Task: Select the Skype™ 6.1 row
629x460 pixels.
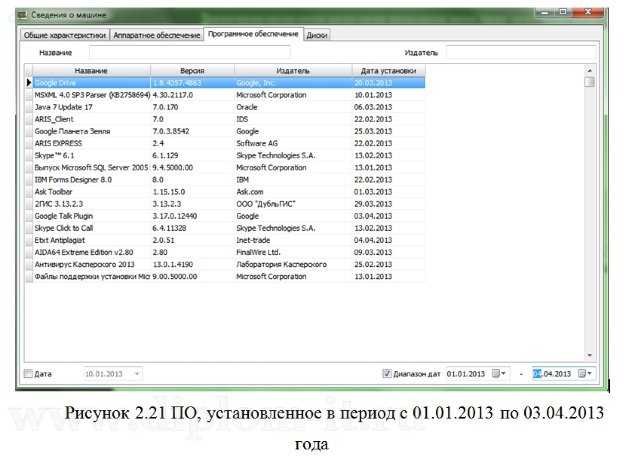Action: (229, 155)
